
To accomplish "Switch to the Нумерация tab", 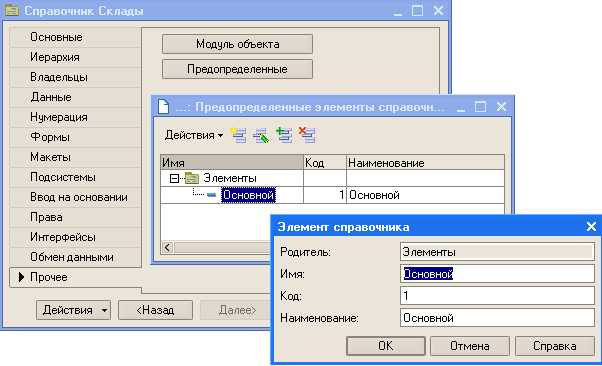I will tap(75, 117).
